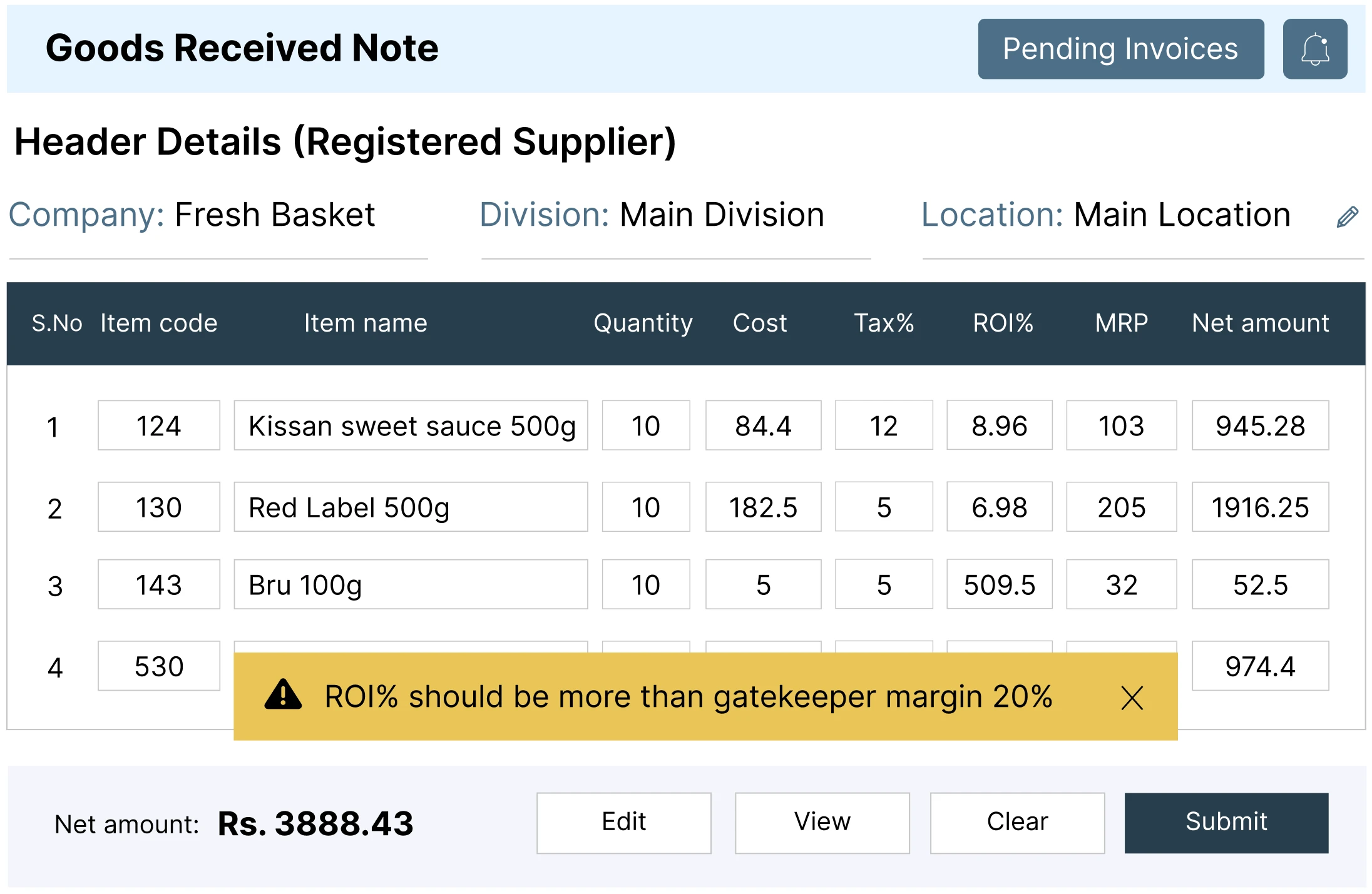This screenshot has width=1372, height=894.
Task: Edit the Red Label 500g item name field
Action: click(411, 507)
